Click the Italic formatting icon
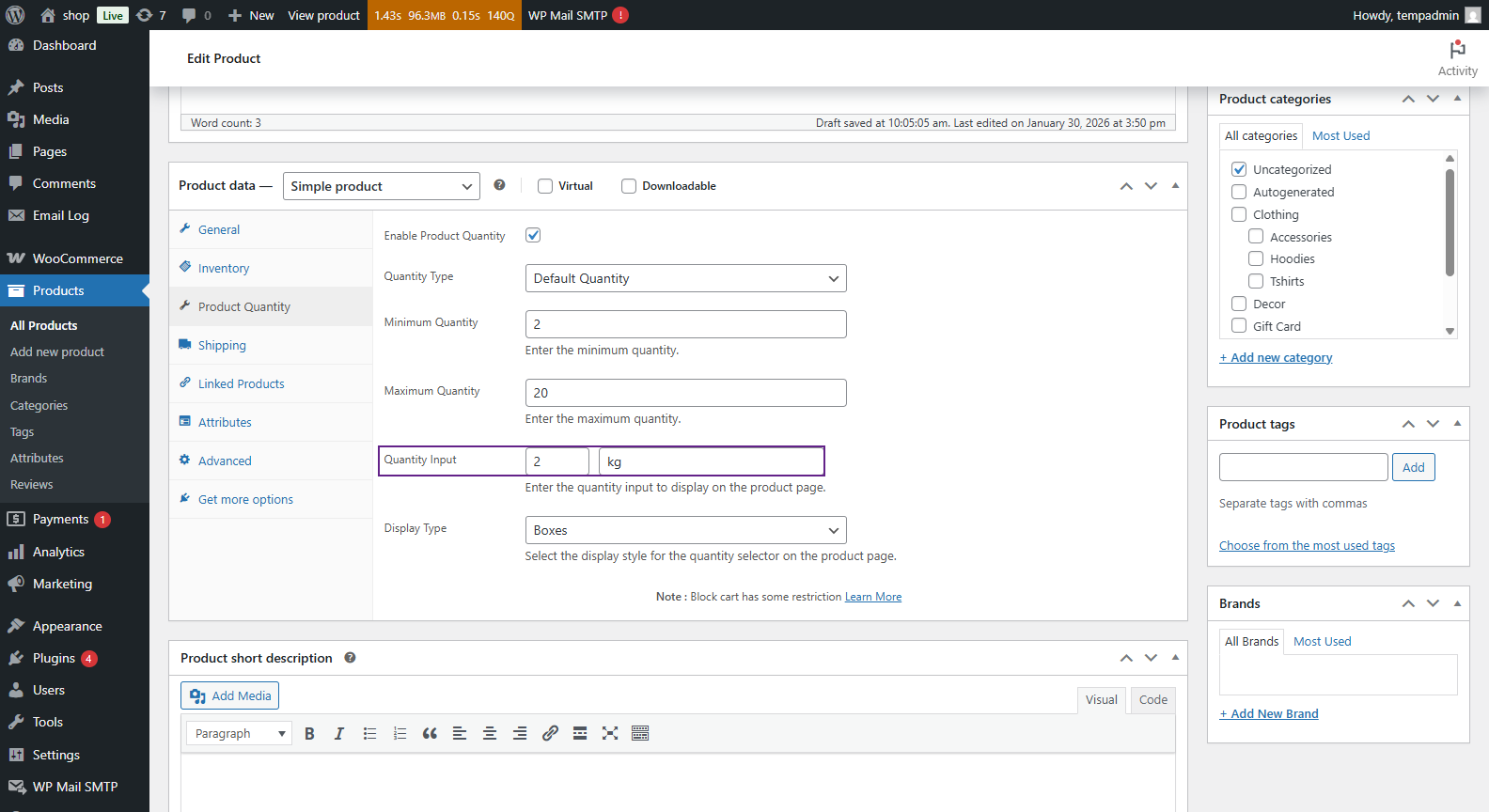Image resolution: width=1489 pixels, height=812 pixels. 339,734
